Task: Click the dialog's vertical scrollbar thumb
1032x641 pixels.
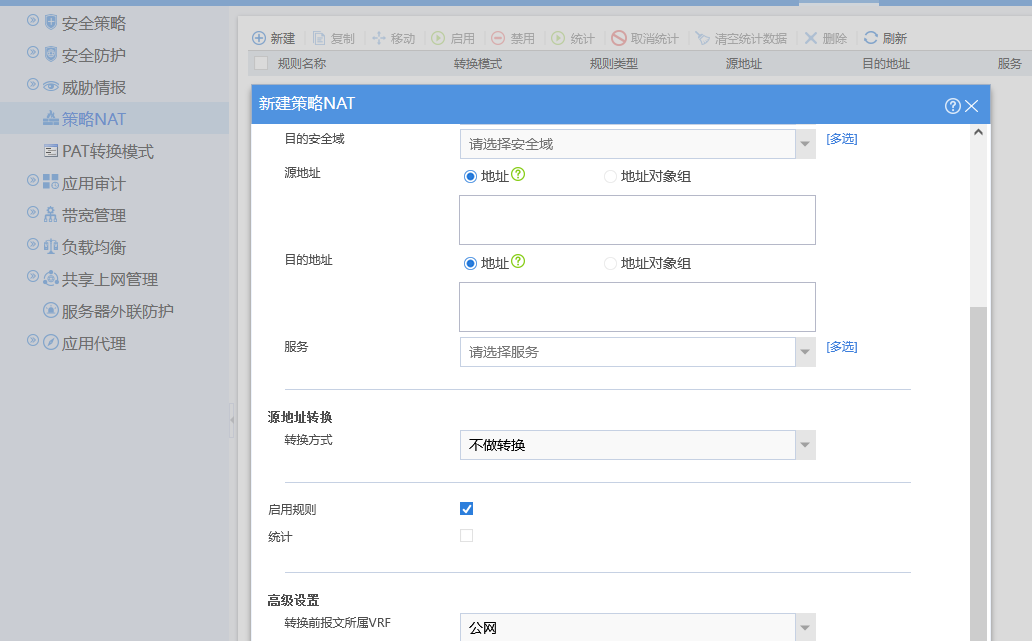Action: 978,470
